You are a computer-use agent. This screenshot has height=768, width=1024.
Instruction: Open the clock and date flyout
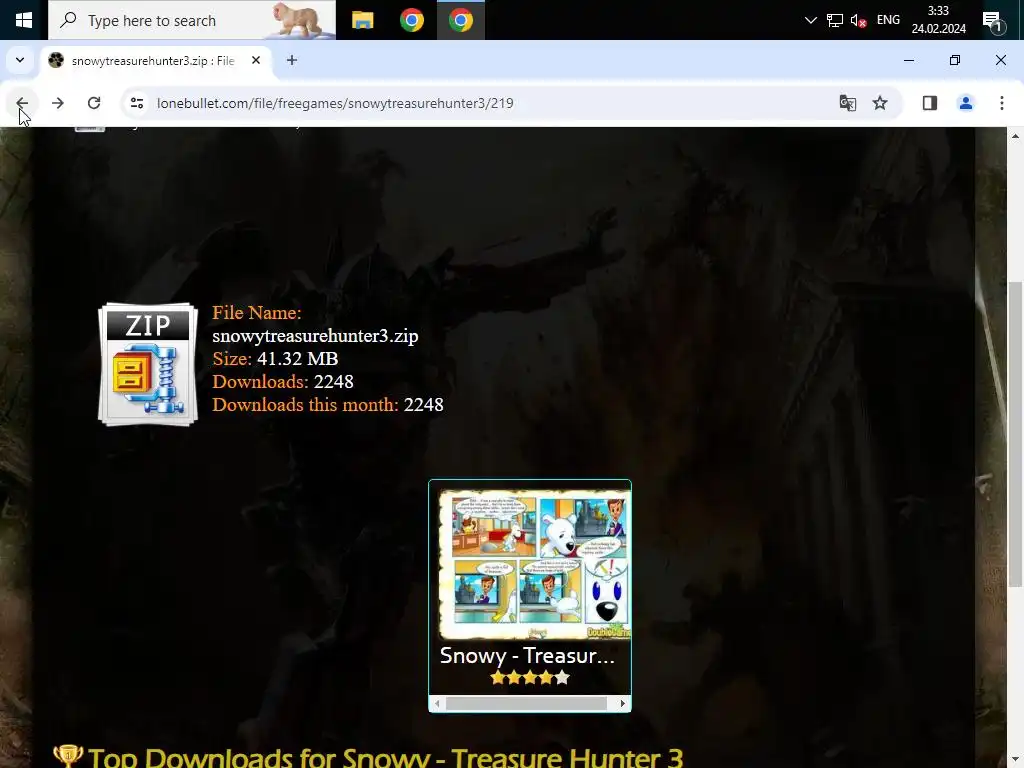click(x=938, y=20)
